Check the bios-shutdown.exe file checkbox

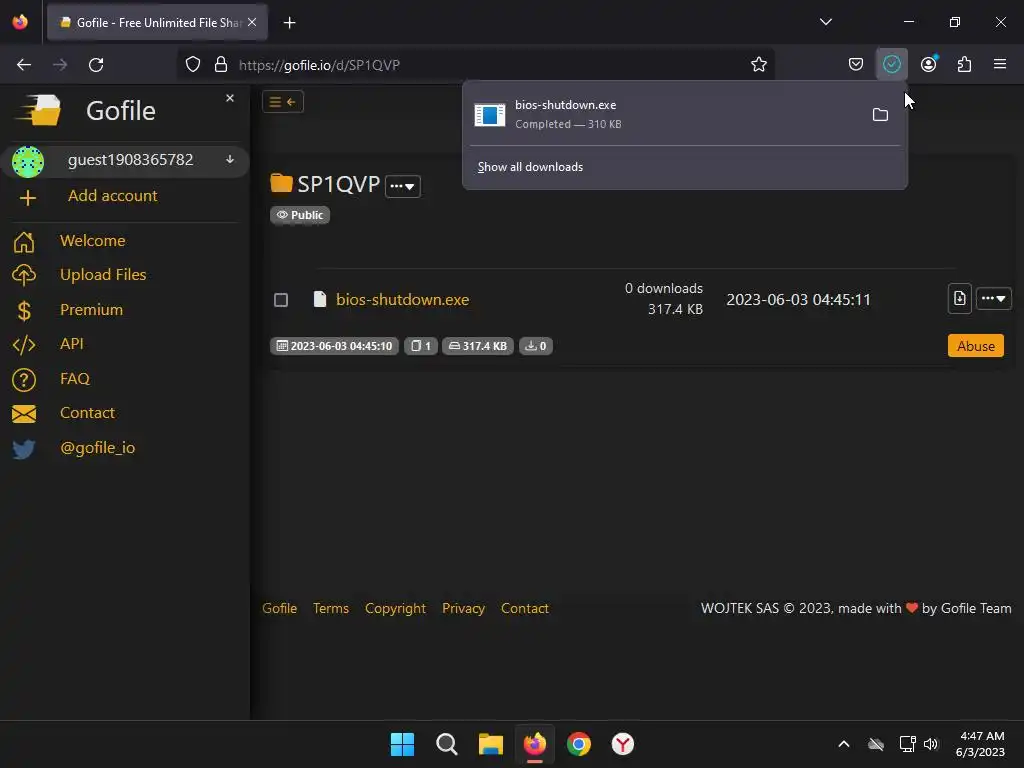pos(281,300)
